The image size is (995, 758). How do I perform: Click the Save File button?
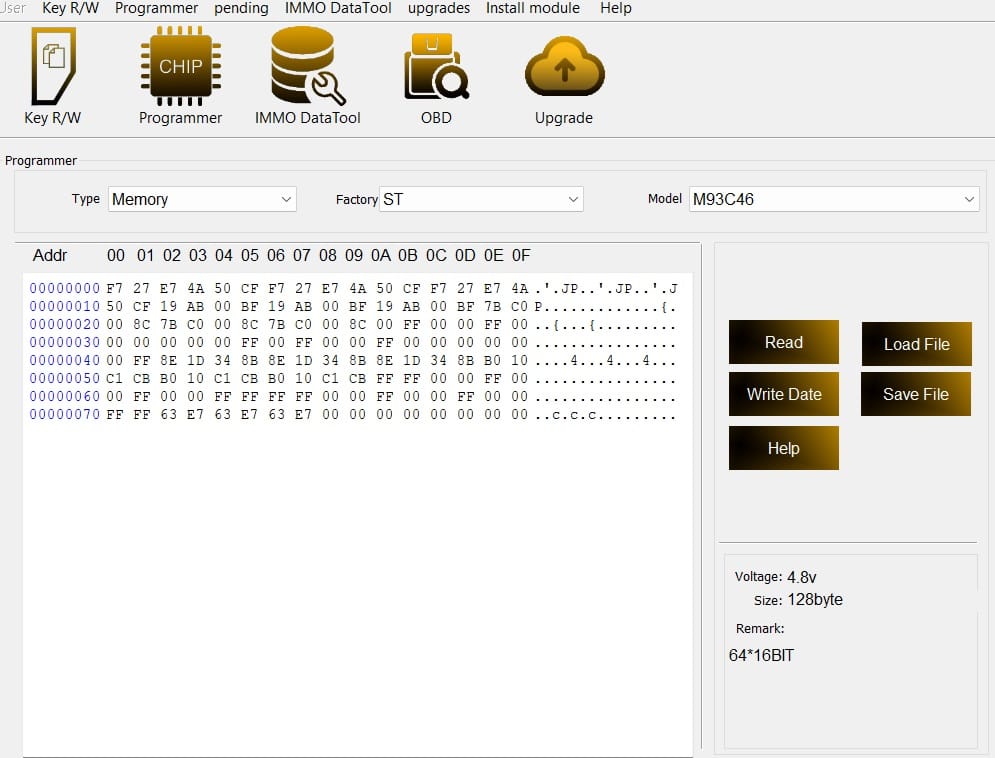tap(916, 394)
